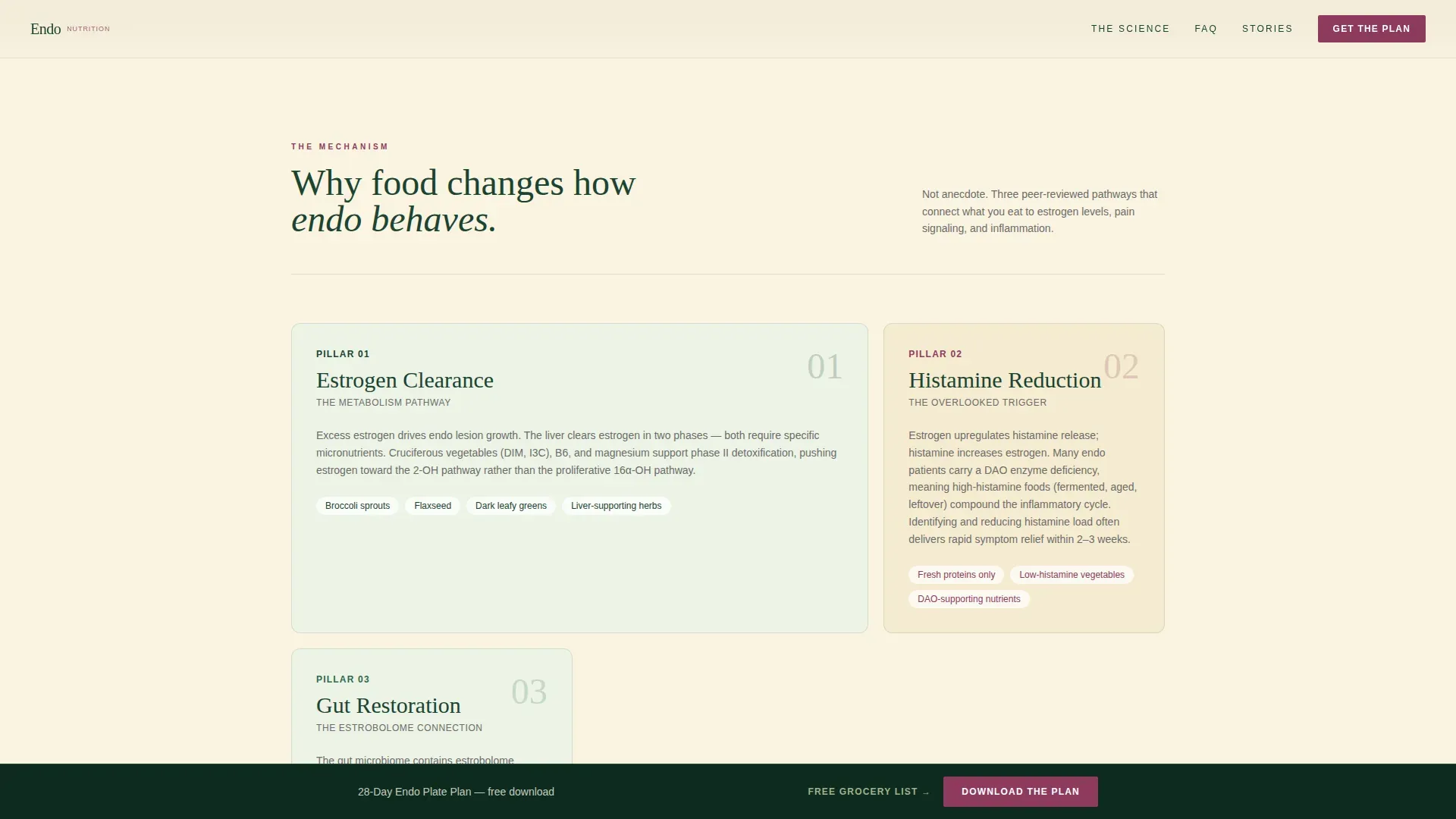The width and height of the screenshot is (1456, 819).
Task: Open the Stories nav link
Action: click(x=1266, y=29)
